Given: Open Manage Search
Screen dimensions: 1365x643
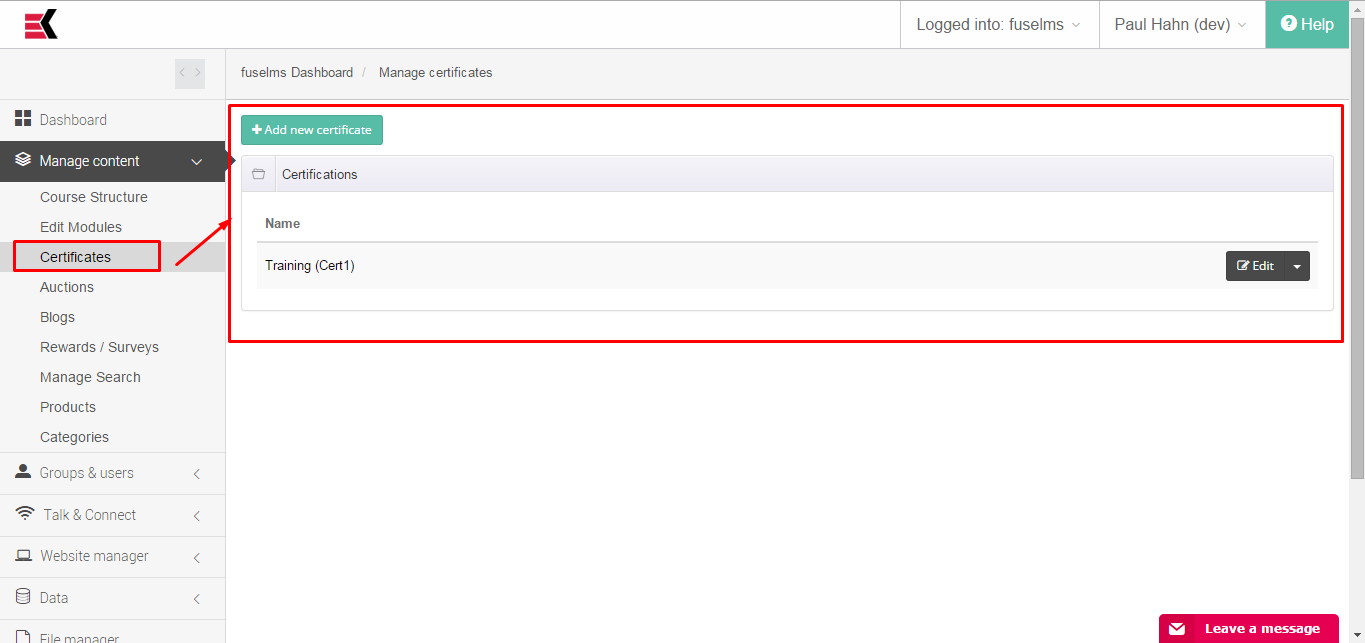Looking at the screenshot, I should (91, 377).
